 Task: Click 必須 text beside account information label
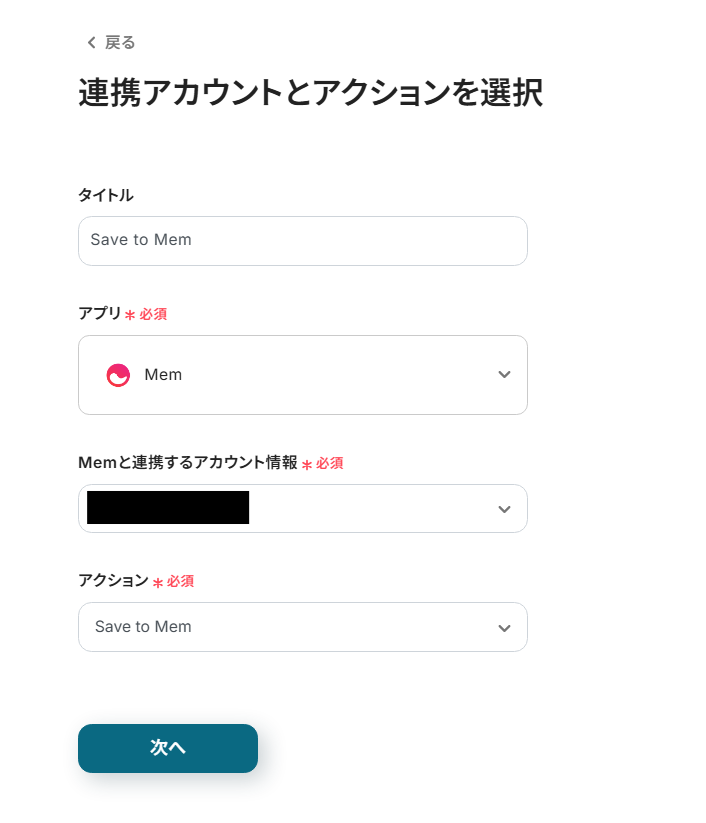point(330,463)
